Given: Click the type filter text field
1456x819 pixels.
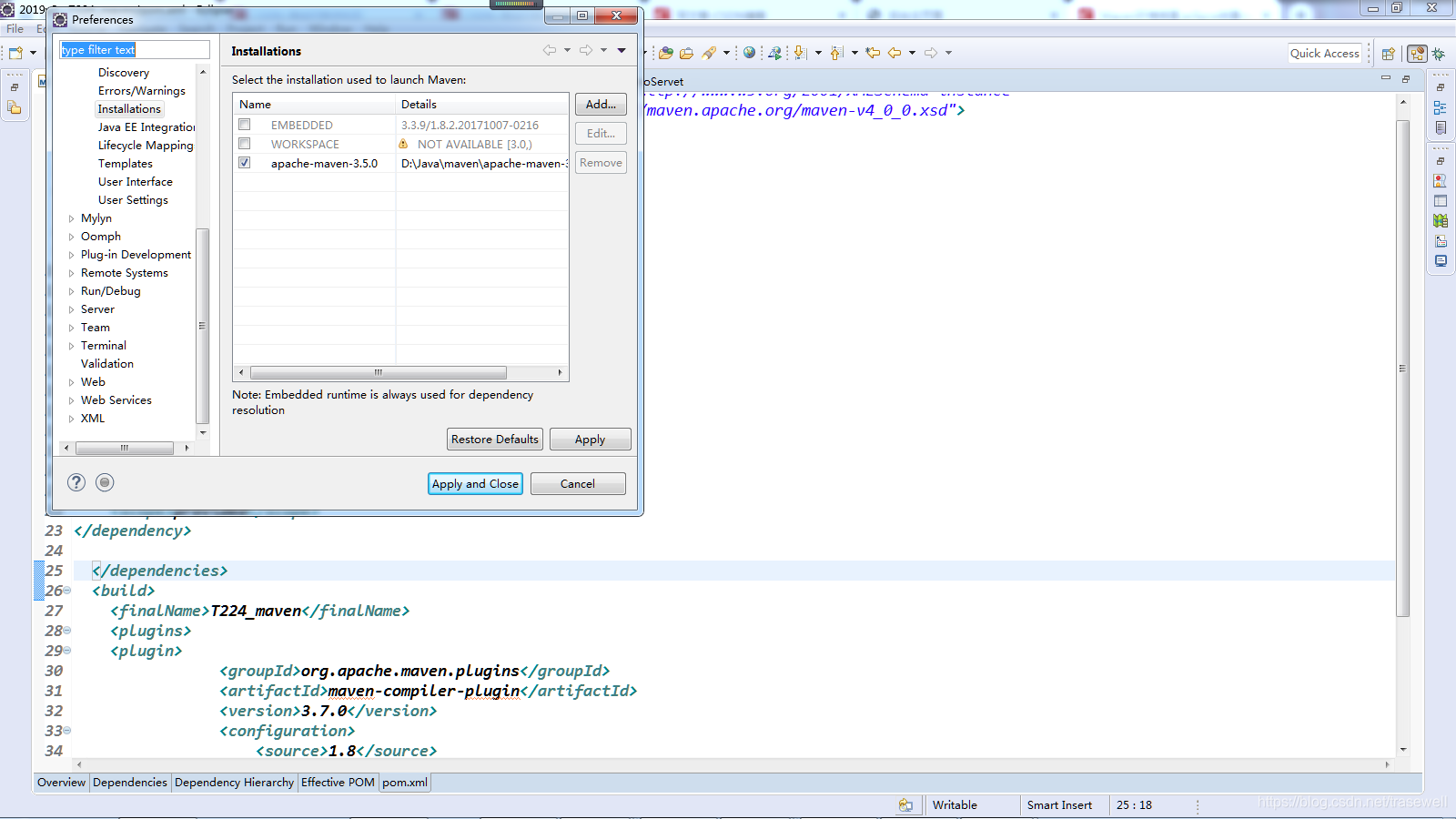Looking at the screenshot, I should (x=135, y=50).
